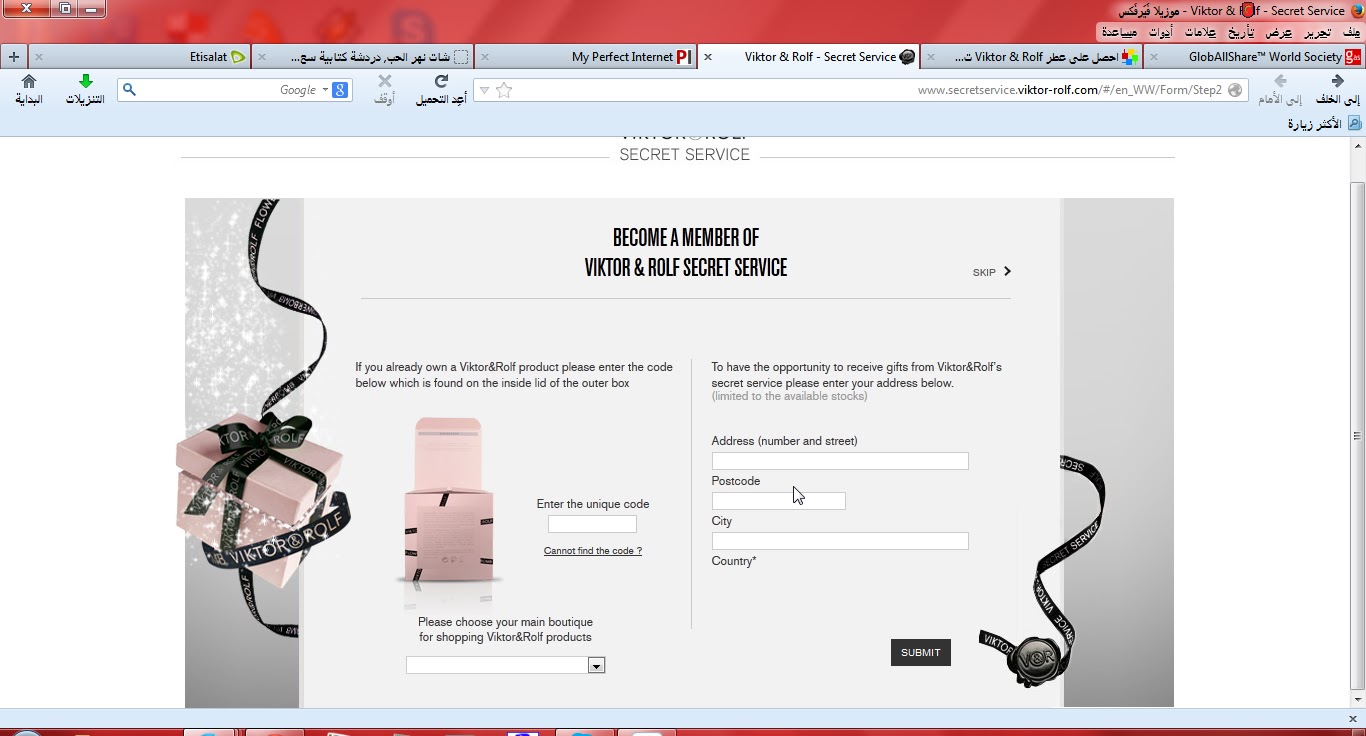Viewport: 1366px width, 736px height.
Task: Close the My Perfect Internet tab
Action: click(x=484, y=57)
